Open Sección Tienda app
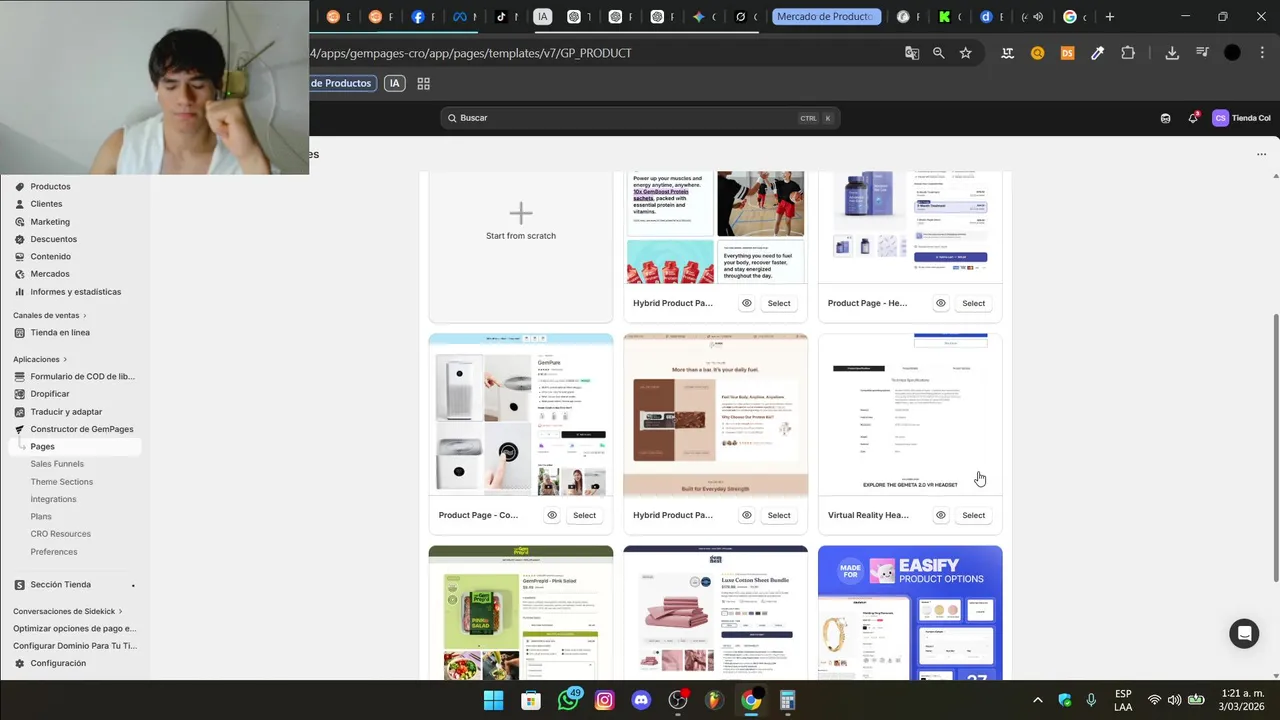The width and height of the screenshot is (1280, 720). click(60, 585)
